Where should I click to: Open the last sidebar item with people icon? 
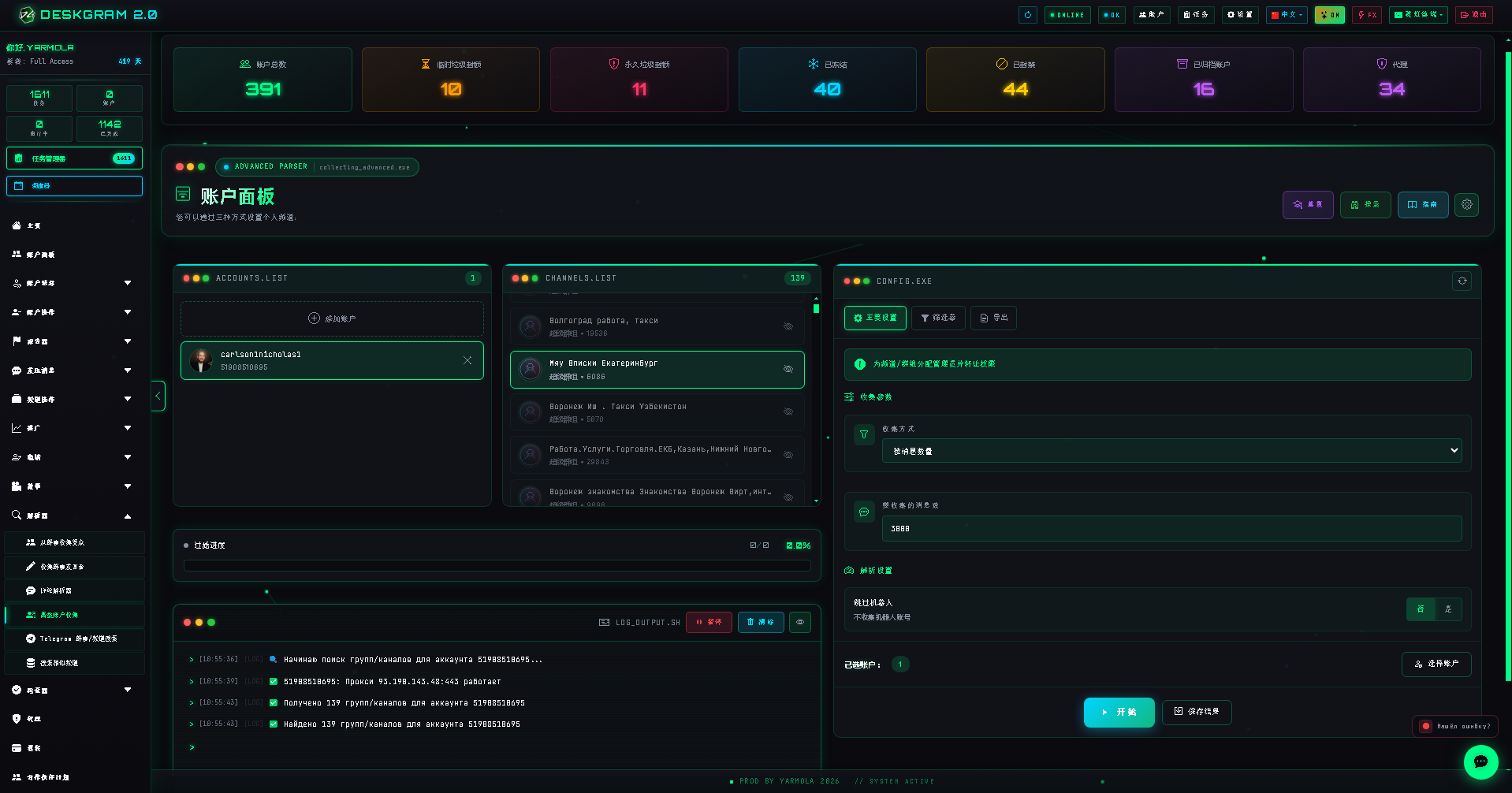[x=39, y=777]
